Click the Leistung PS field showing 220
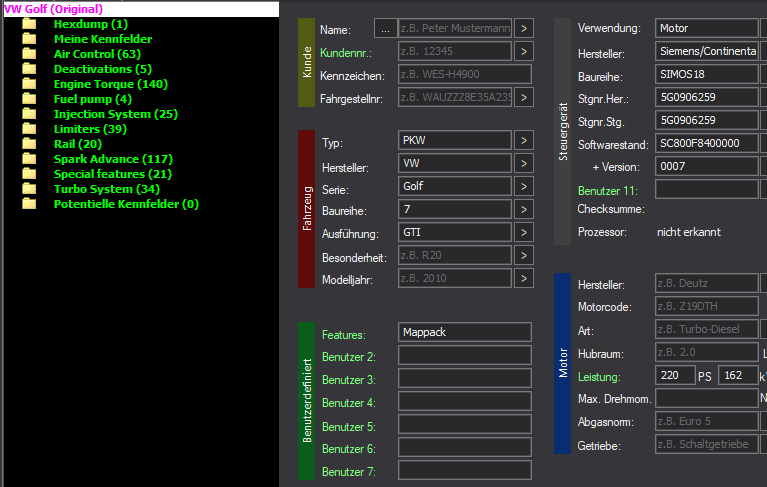Viewport: 767px width, 487px height. (675, 375)
